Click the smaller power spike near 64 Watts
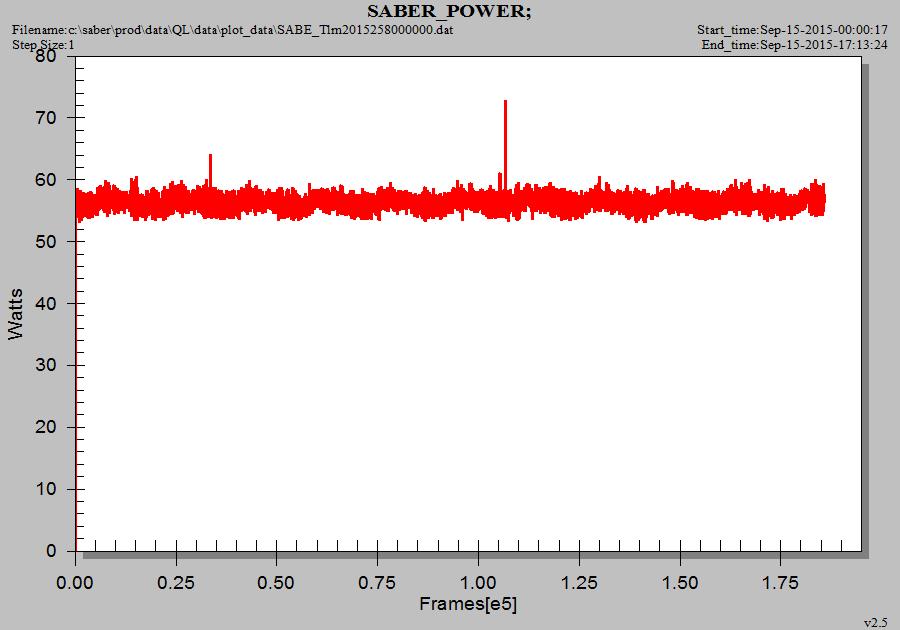This screenshot has height=630, width=900. point(211,169)
